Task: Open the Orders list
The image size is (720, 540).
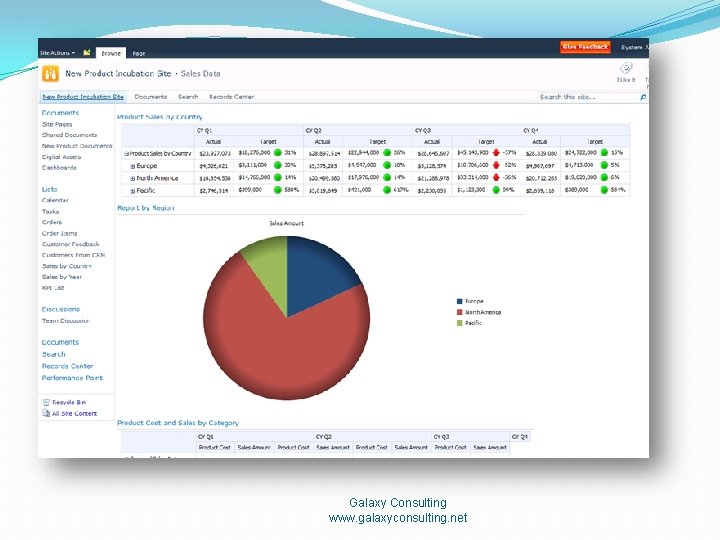Action: [x=52, y=222]
